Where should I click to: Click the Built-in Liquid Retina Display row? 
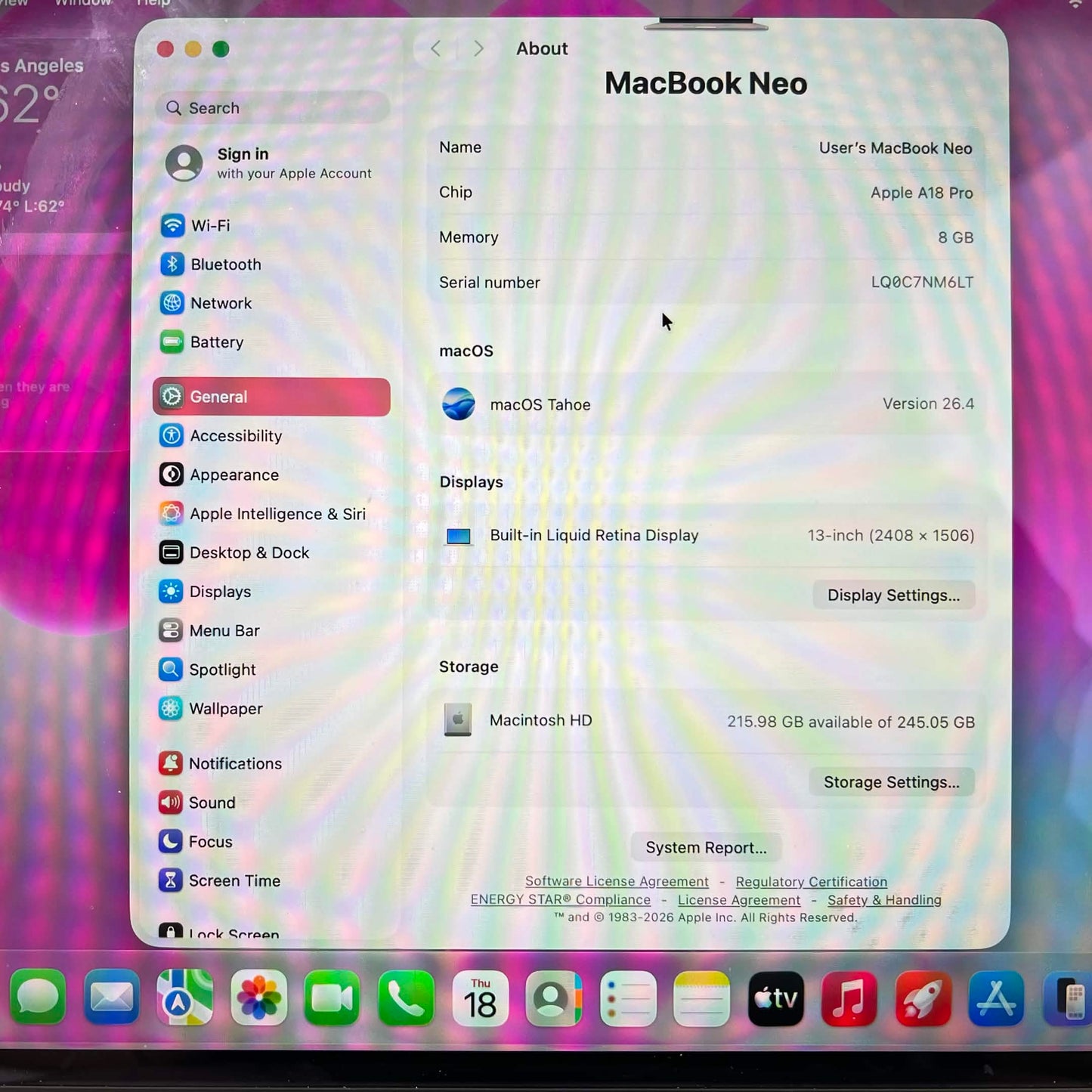tap(707, 536)
